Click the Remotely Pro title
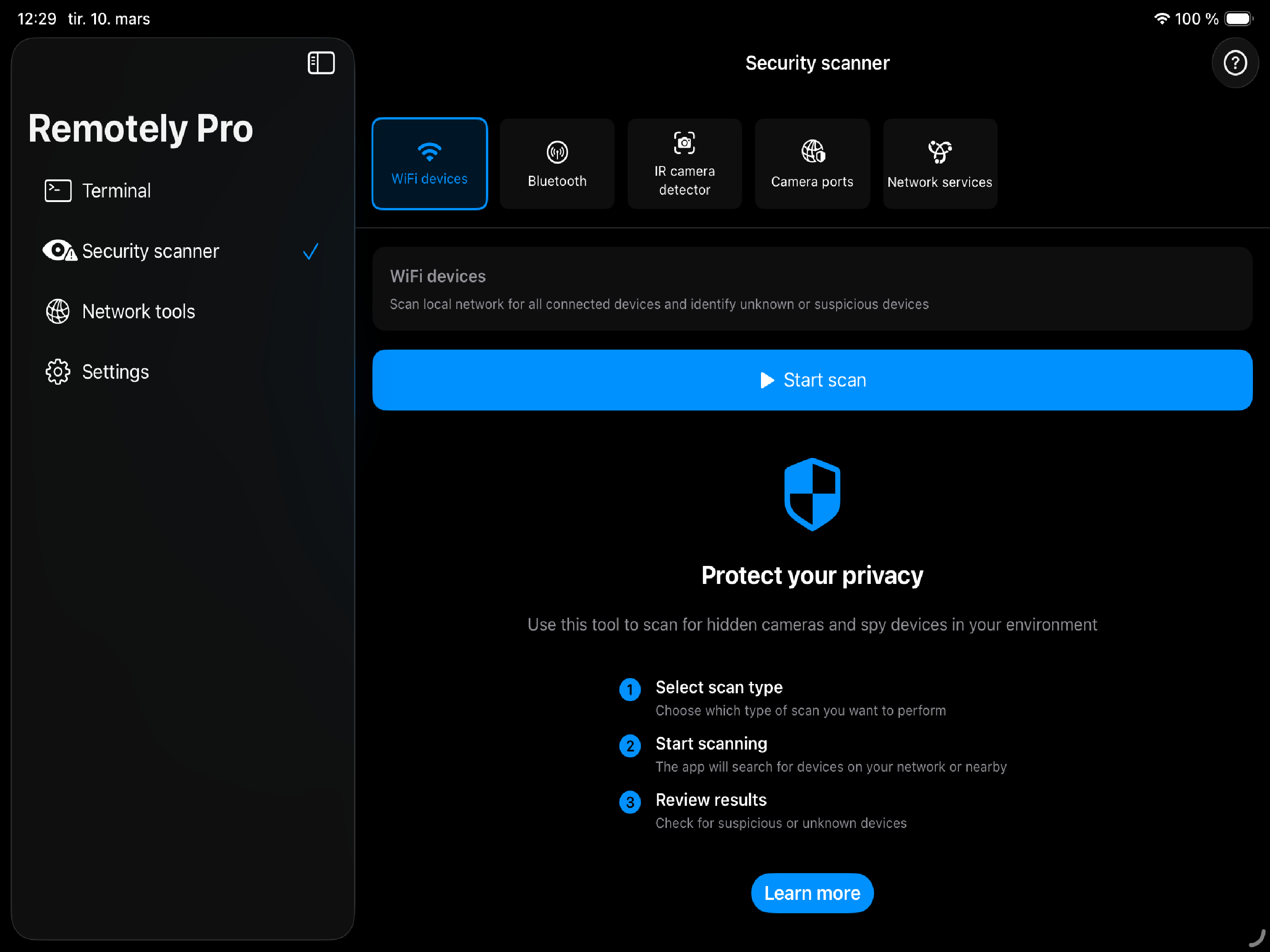 pyautogui.click(x=141, y=128)
